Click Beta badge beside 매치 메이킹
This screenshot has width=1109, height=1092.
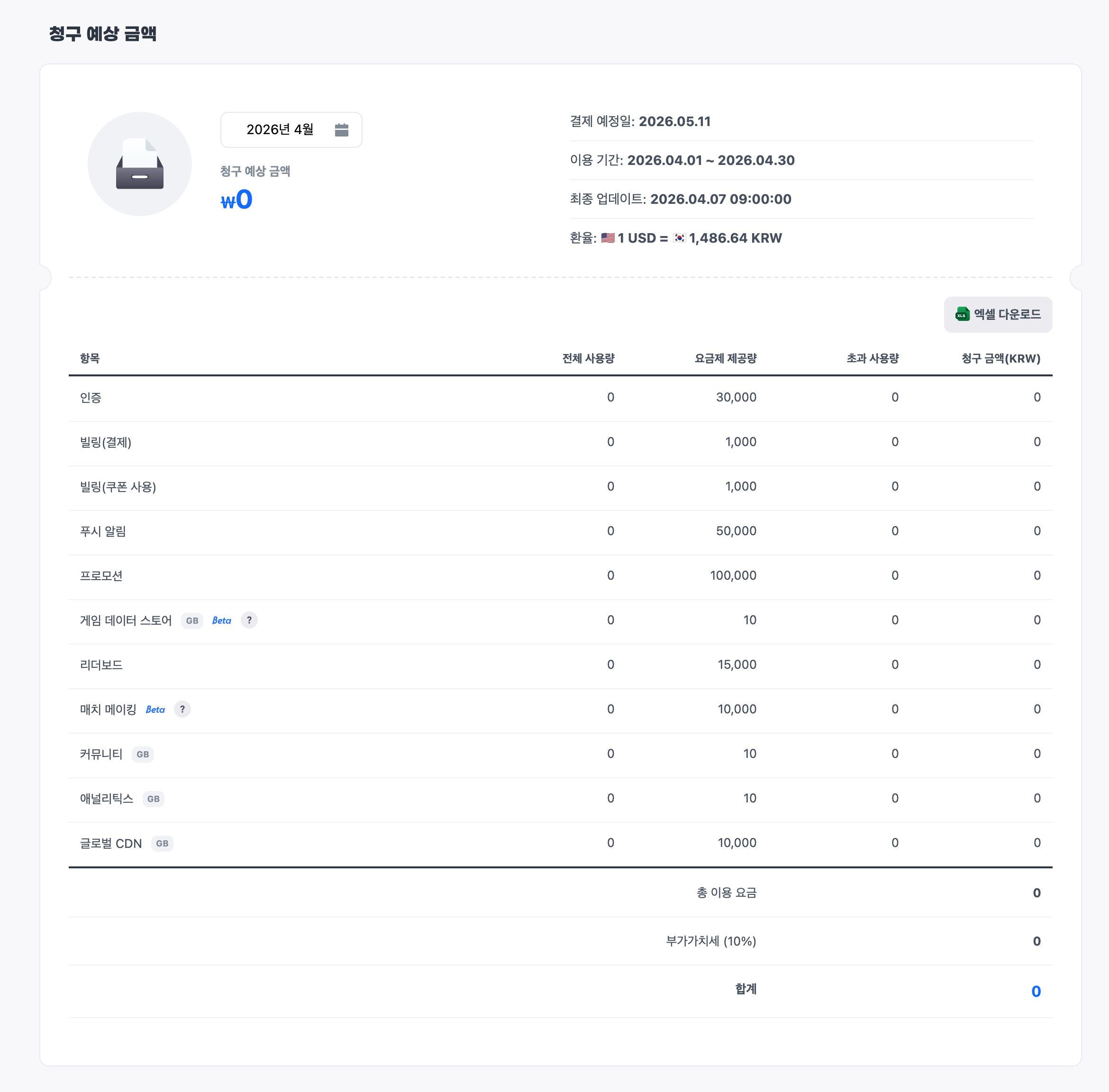coord(155,710)
